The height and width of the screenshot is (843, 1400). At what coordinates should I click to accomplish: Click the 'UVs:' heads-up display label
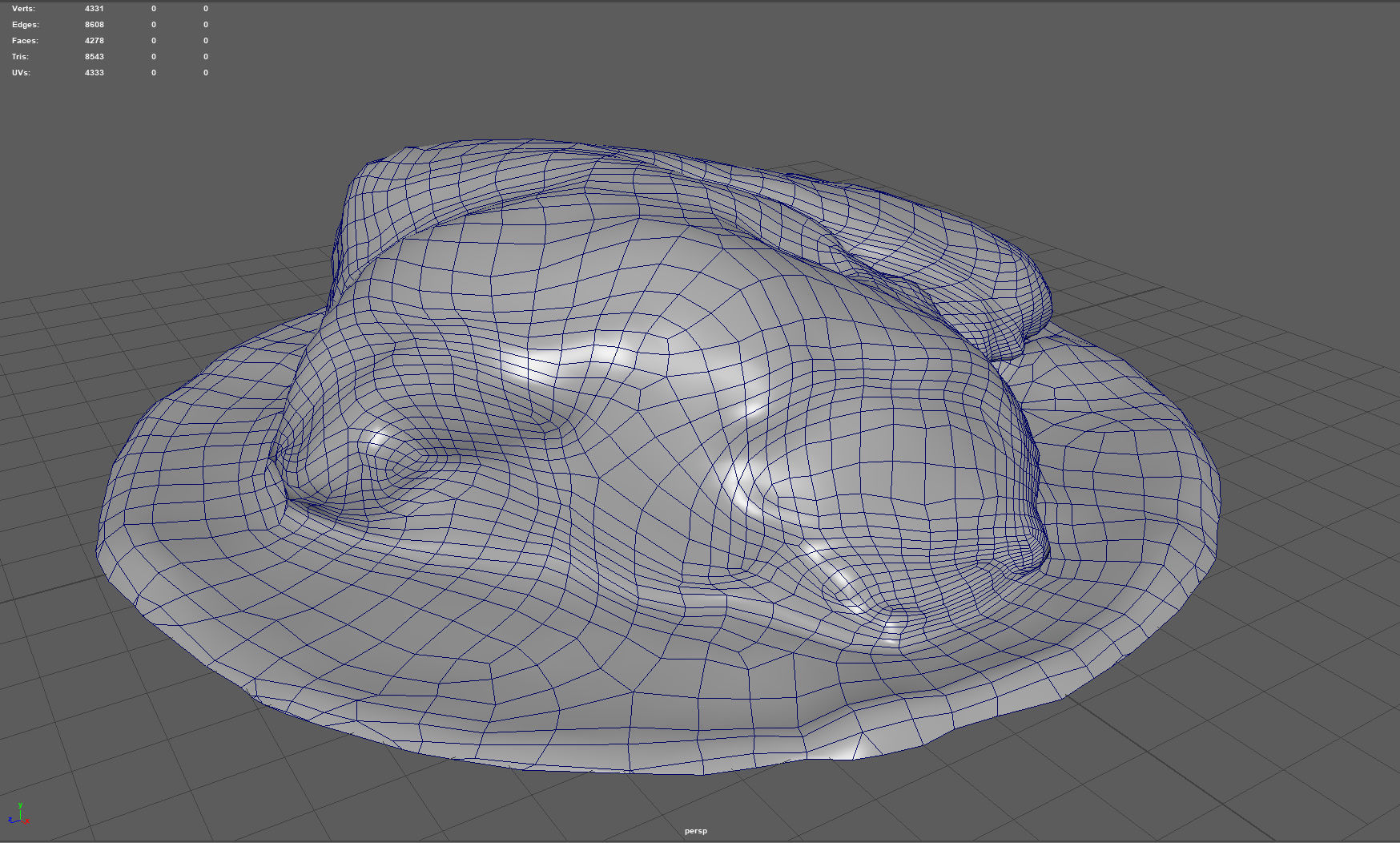pyautogui.click(x=21, y=73)
